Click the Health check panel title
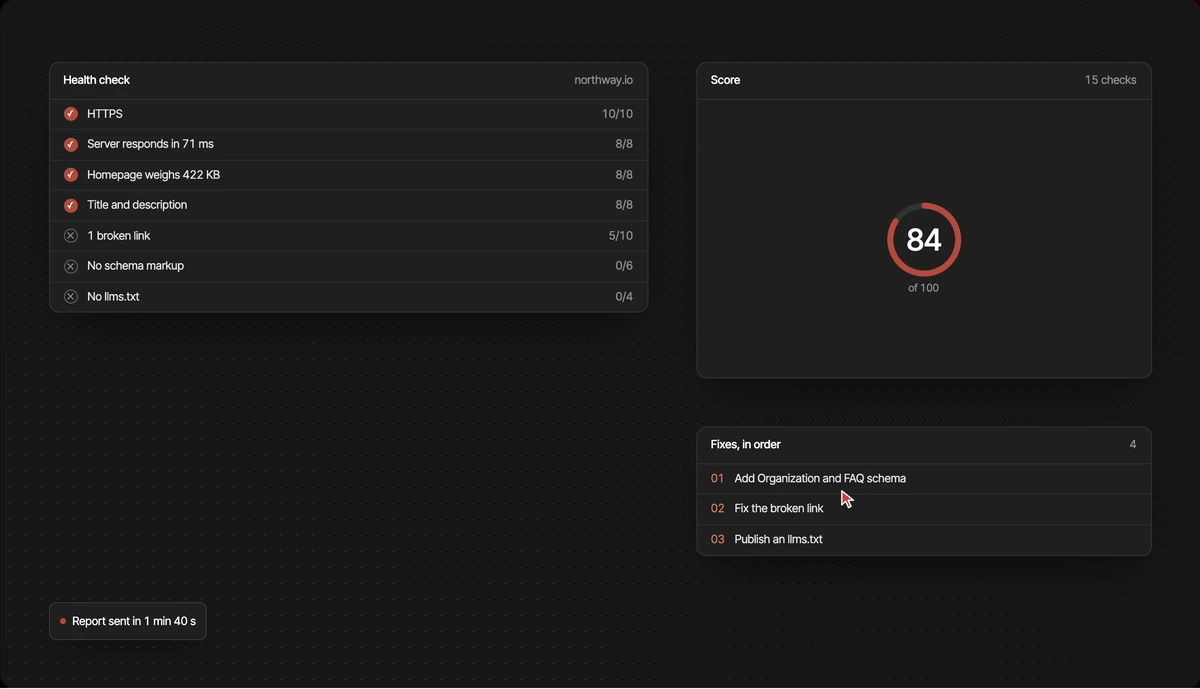The width and height of the screenshot is (1200, 689). 96,80
